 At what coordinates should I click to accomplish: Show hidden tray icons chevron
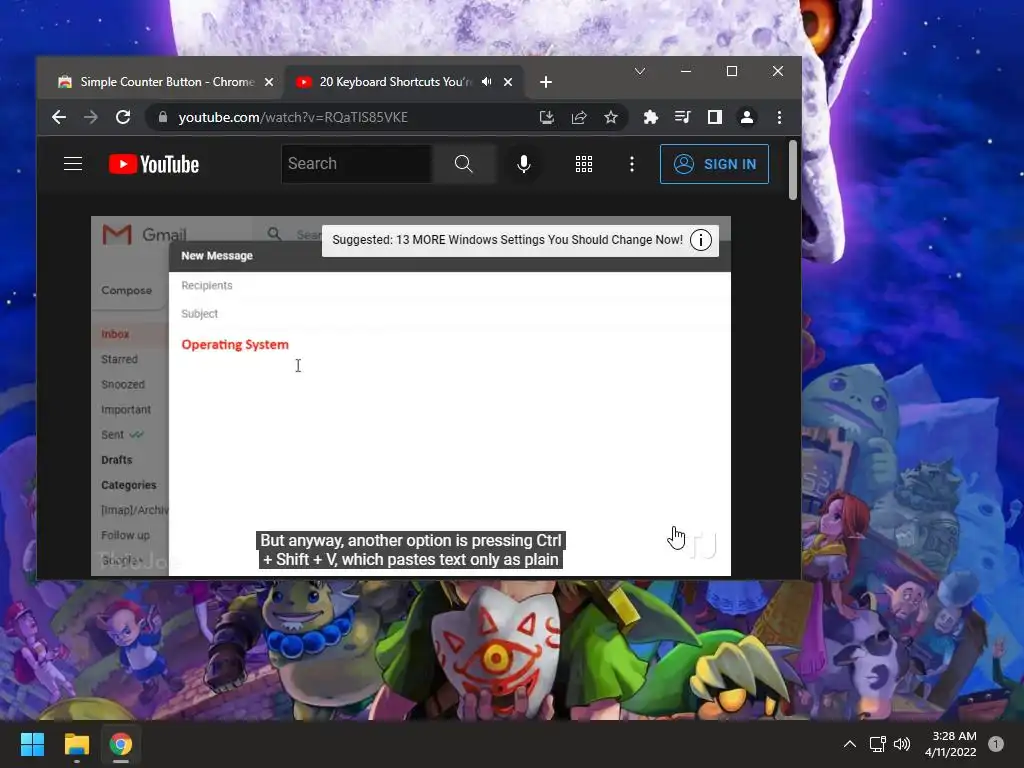(x=850, y=744)
